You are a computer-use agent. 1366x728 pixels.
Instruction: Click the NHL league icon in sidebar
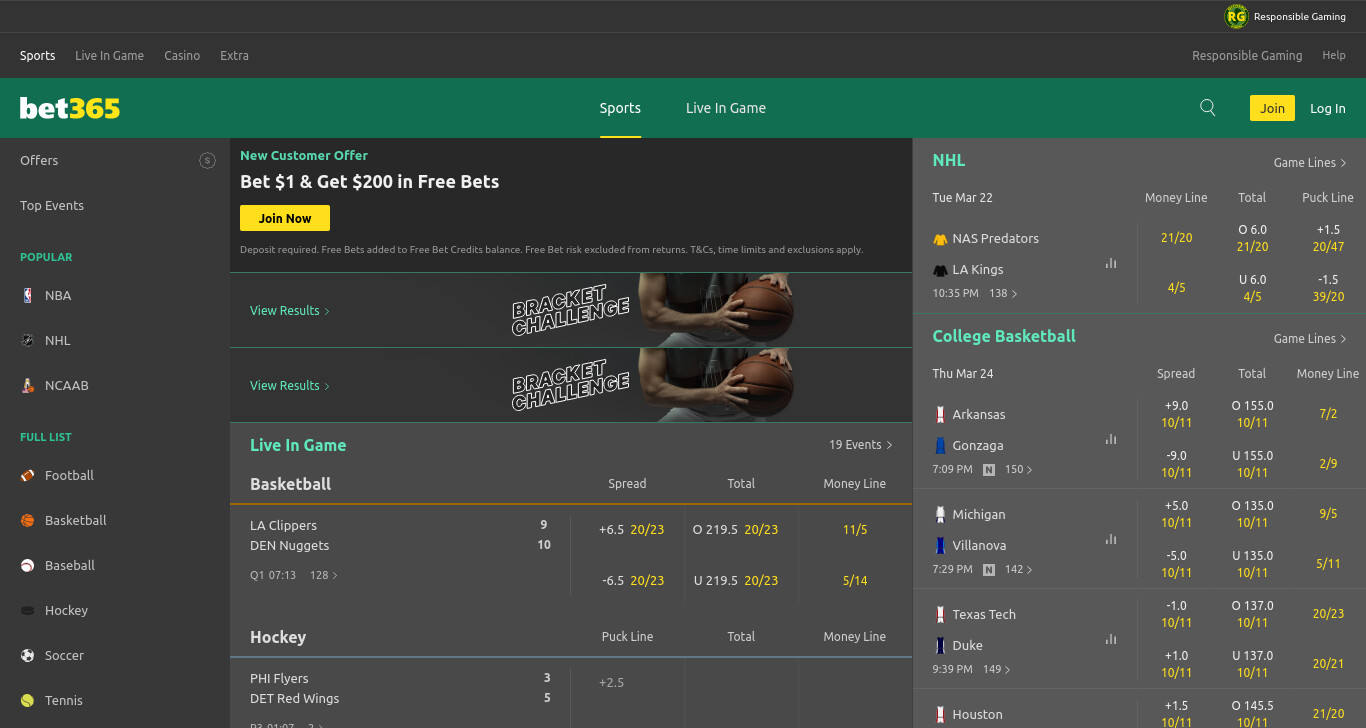(28, 340)
